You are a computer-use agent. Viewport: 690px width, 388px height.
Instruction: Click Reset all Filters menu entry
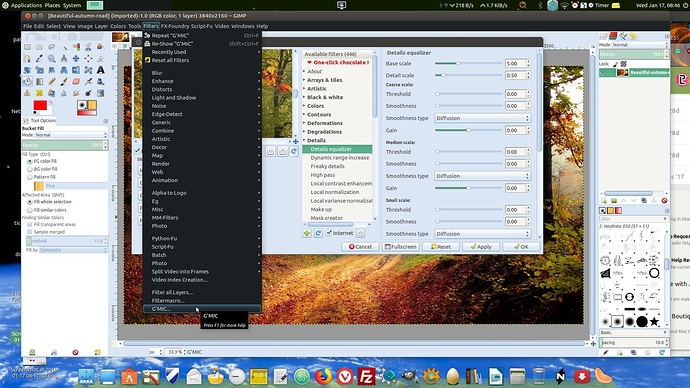pos(202,60)
